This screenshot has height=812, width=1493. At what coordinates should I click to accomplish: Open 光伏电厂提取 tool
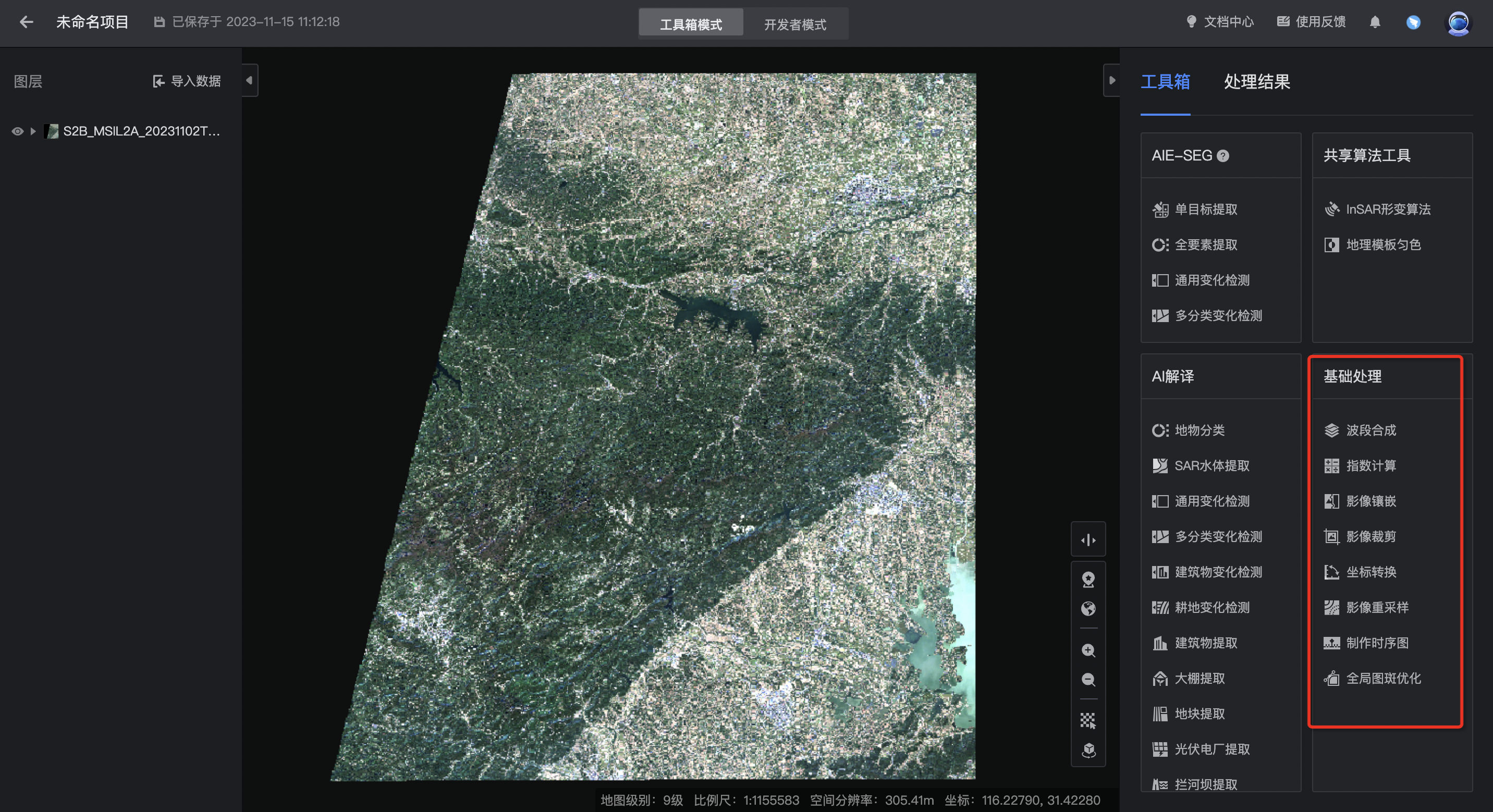[1201, 749]
